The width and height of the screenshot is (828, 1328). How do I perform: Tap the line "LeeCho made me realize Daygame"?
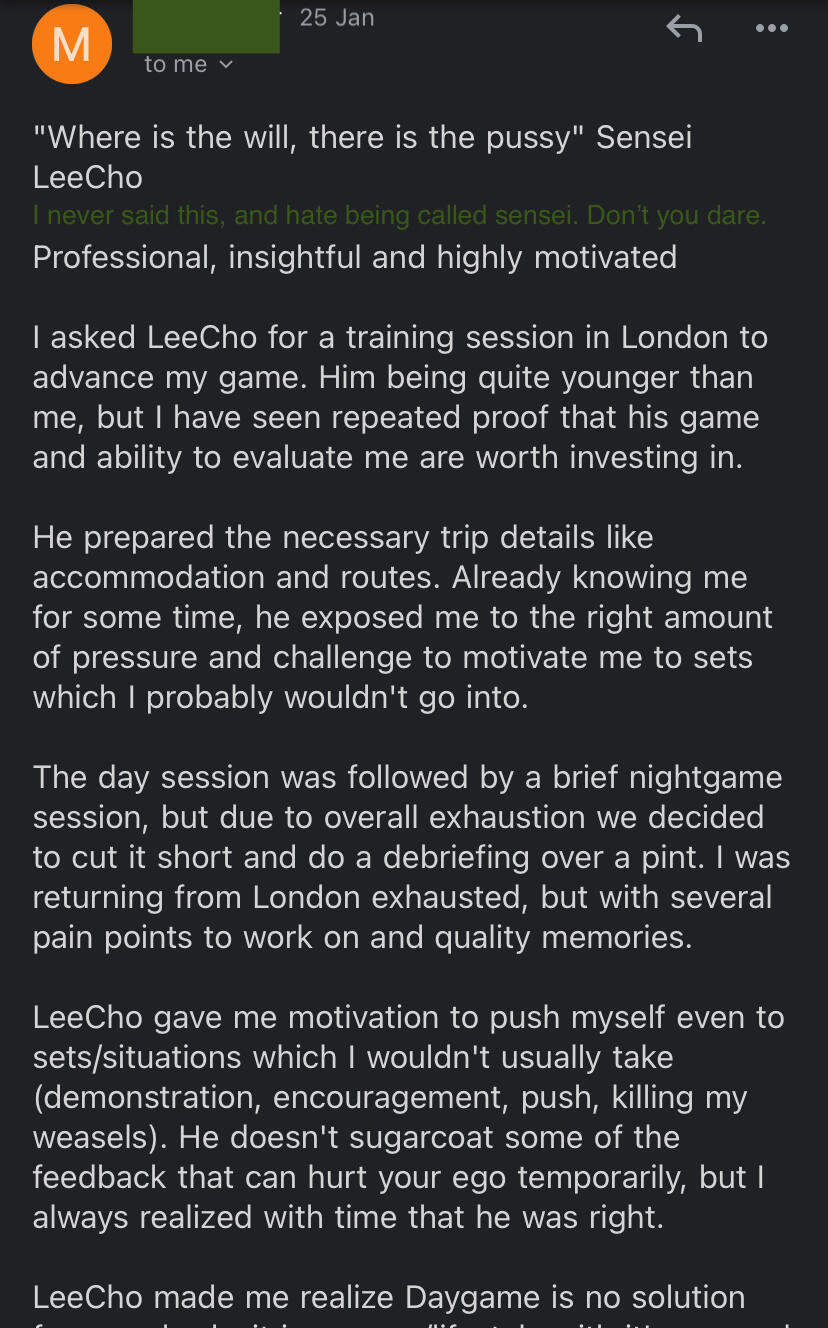[x=389, y=1298]
